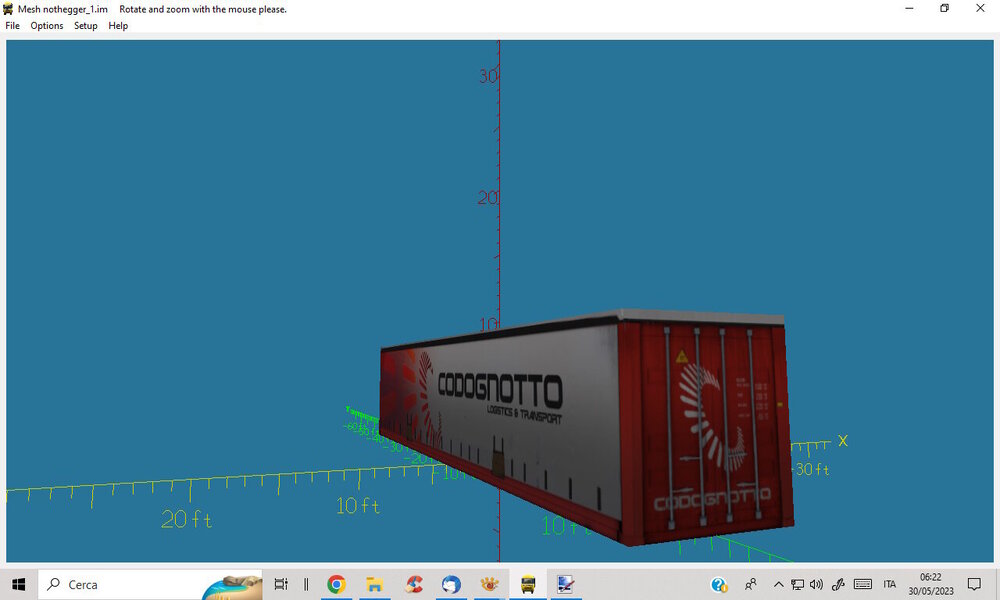Close the mesh viewer window
Screen dimensions: 1000x600
(980, 8)
